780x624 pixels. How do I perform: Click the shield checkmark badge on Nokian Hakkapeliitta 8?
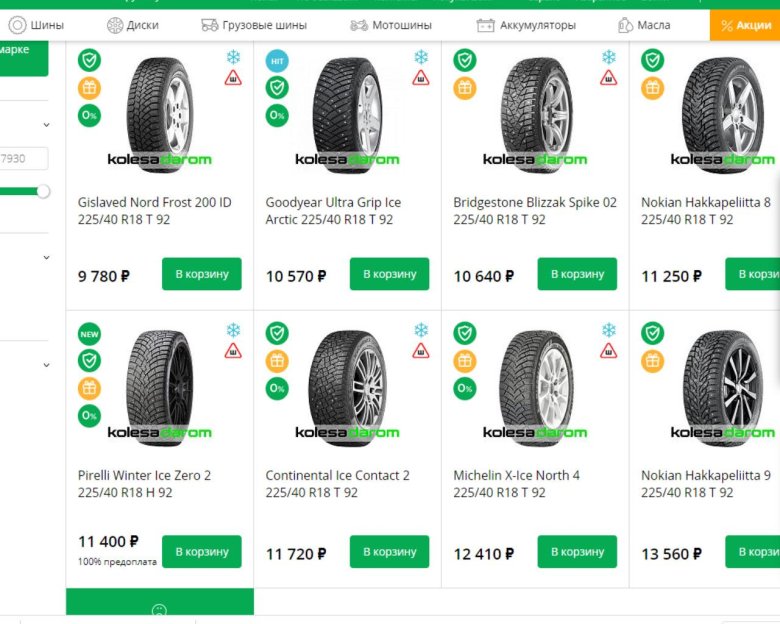click(652, 61)
